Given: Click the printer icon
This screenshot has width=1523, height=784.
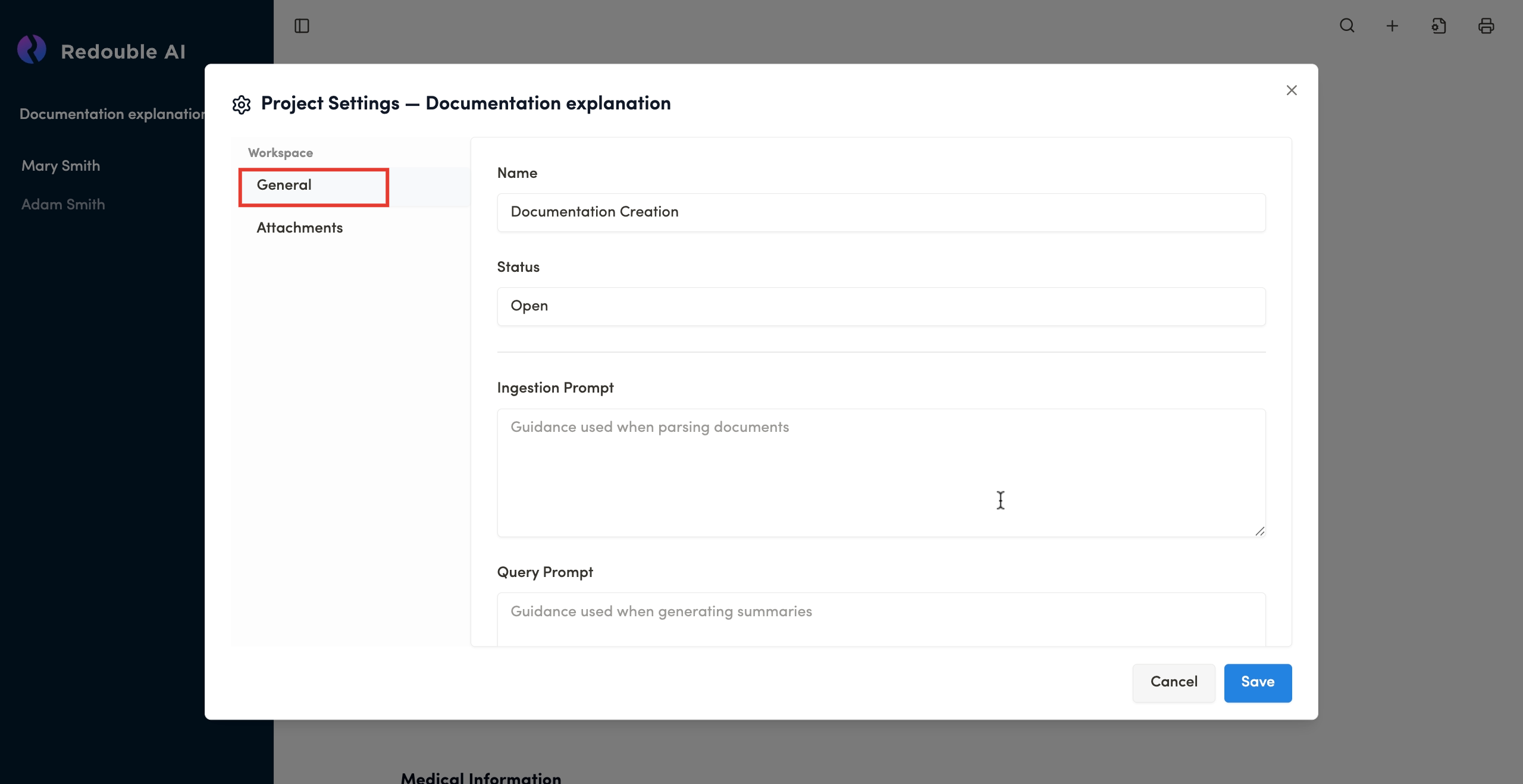Looking at the screenshot, I should click(x=1486, y=26).
